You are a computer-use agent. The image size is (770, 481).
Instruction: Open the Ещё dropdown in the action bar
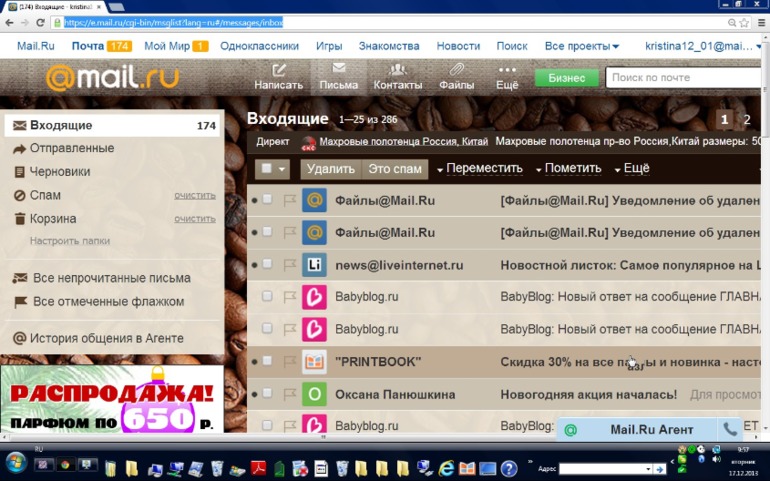(x=632, y=169)
